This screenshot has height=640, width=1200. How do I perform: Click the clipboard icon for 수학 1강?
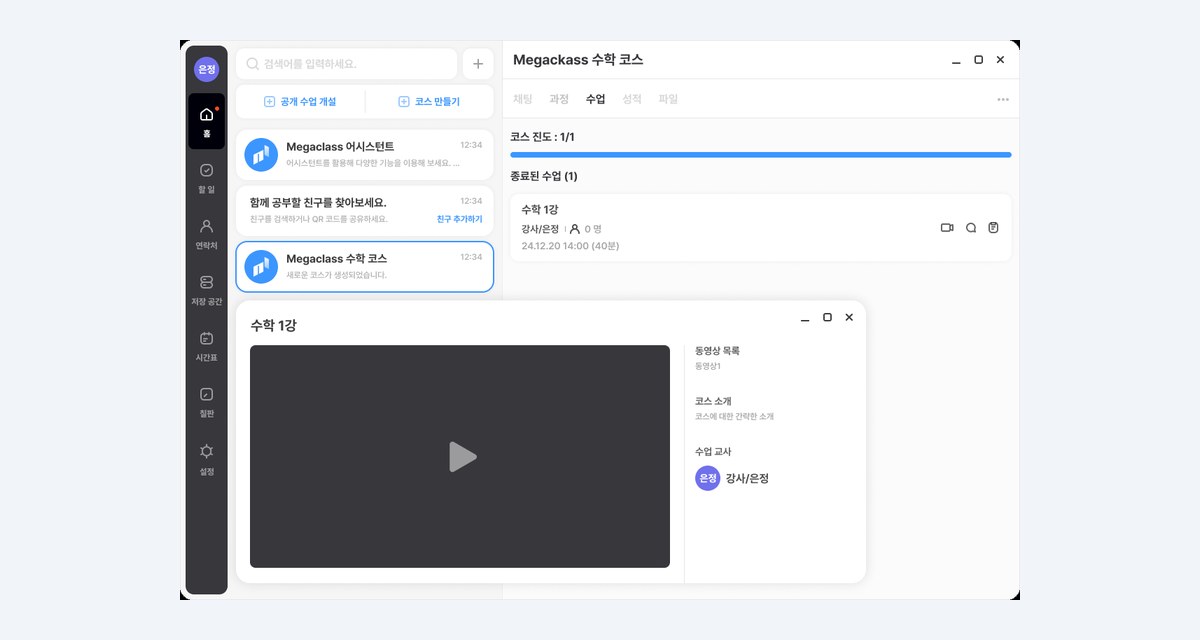coord(993,228)
